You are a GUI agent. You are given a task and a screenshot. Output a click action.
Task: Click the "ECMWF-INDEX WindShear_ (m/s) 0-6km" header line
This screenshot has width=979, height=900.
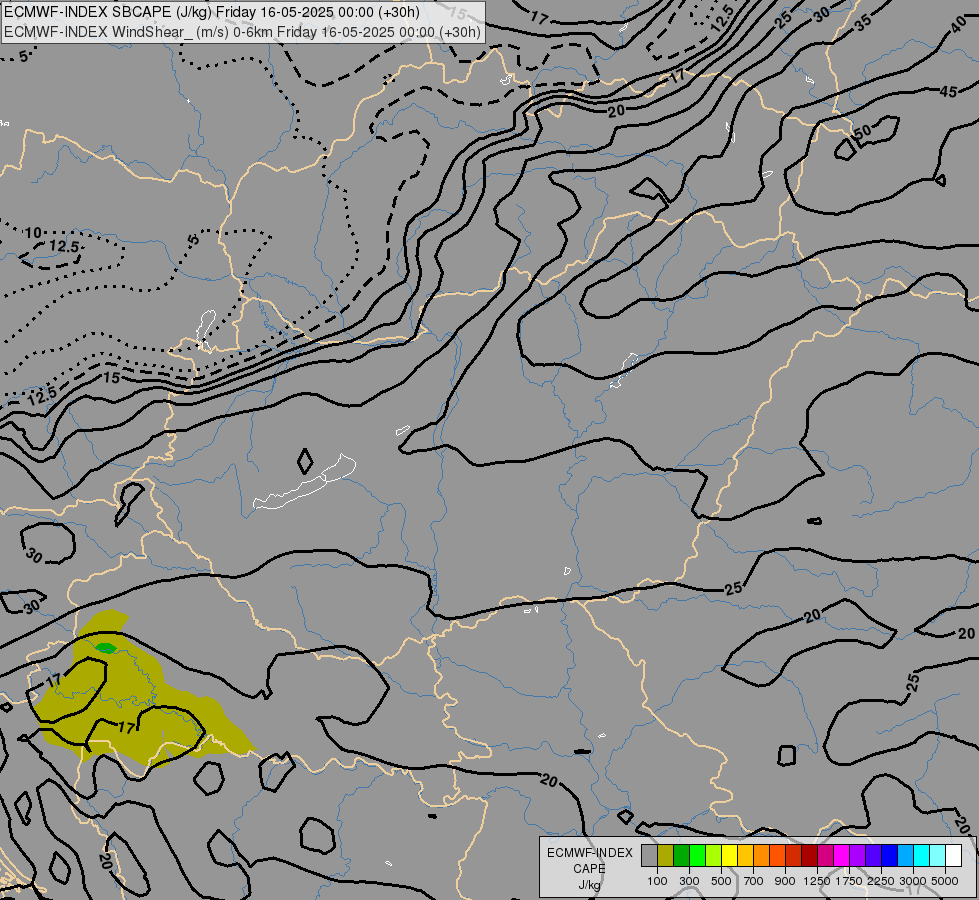pyautogui.click(x=242, y=32)
